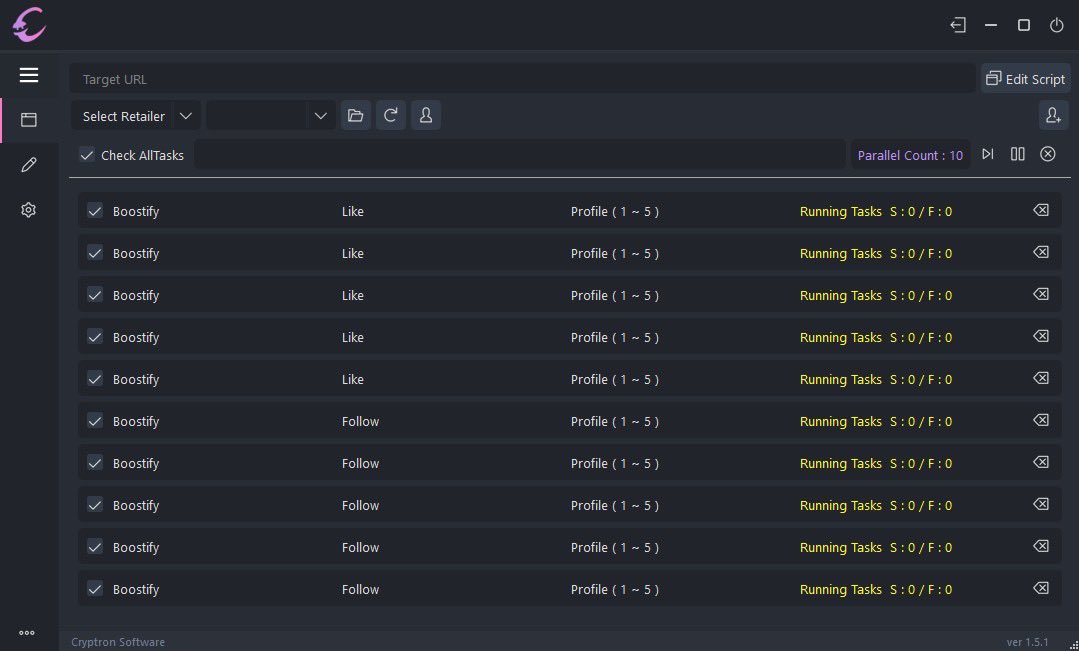1079x651 pixels.
Task: Delete the second Boostify Like task
Action: tap(1041, 253)
